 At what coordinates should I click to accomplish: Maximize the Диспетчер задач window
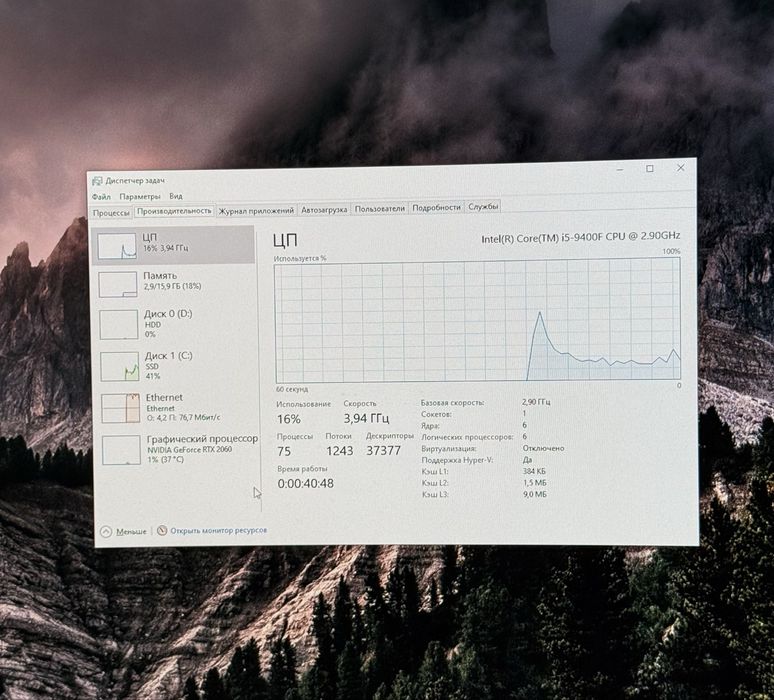tap(650, 169)
